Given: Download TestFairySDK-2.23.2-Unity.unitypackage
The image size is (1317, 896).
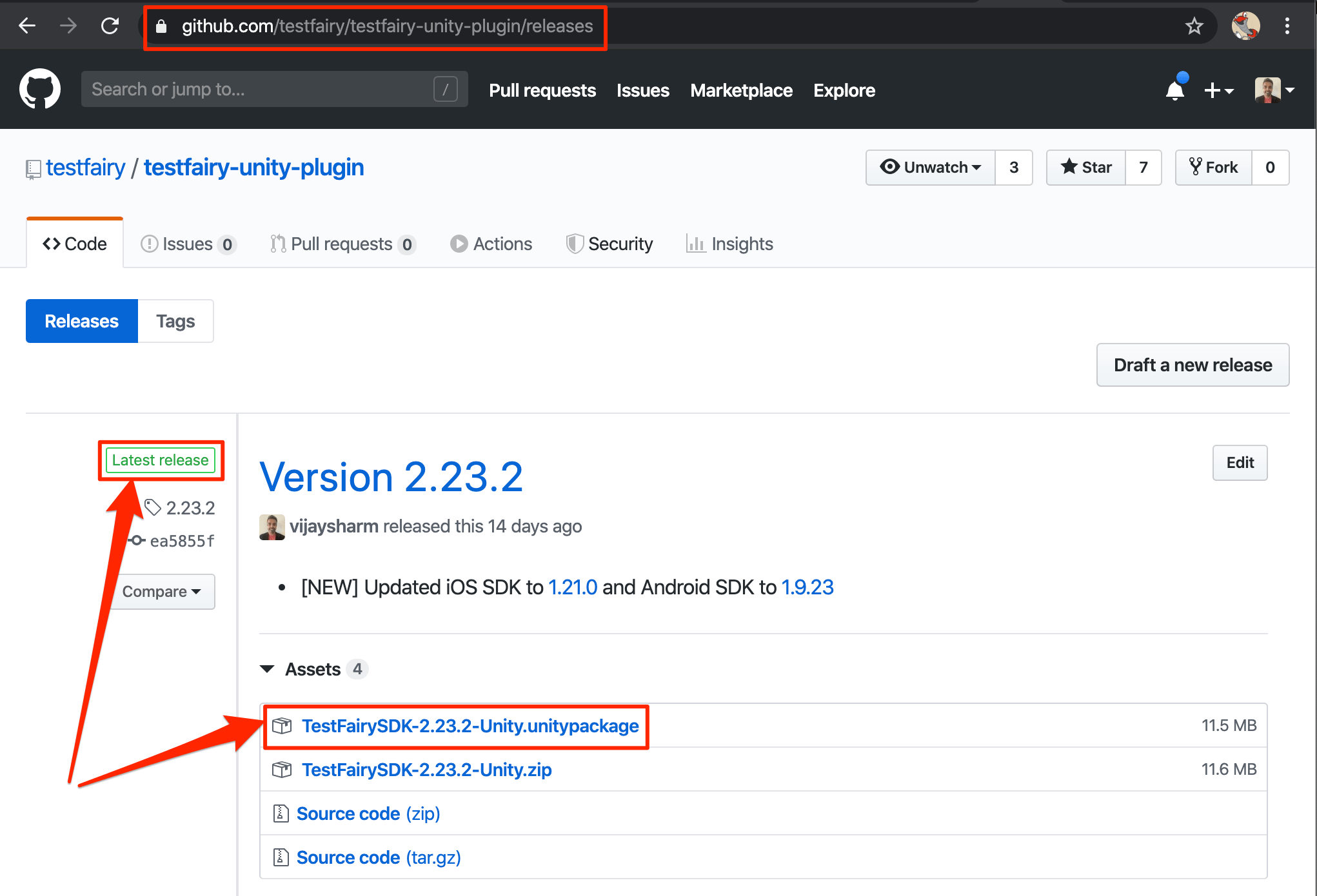Looking at the screenshot, I should click(470, 726).
